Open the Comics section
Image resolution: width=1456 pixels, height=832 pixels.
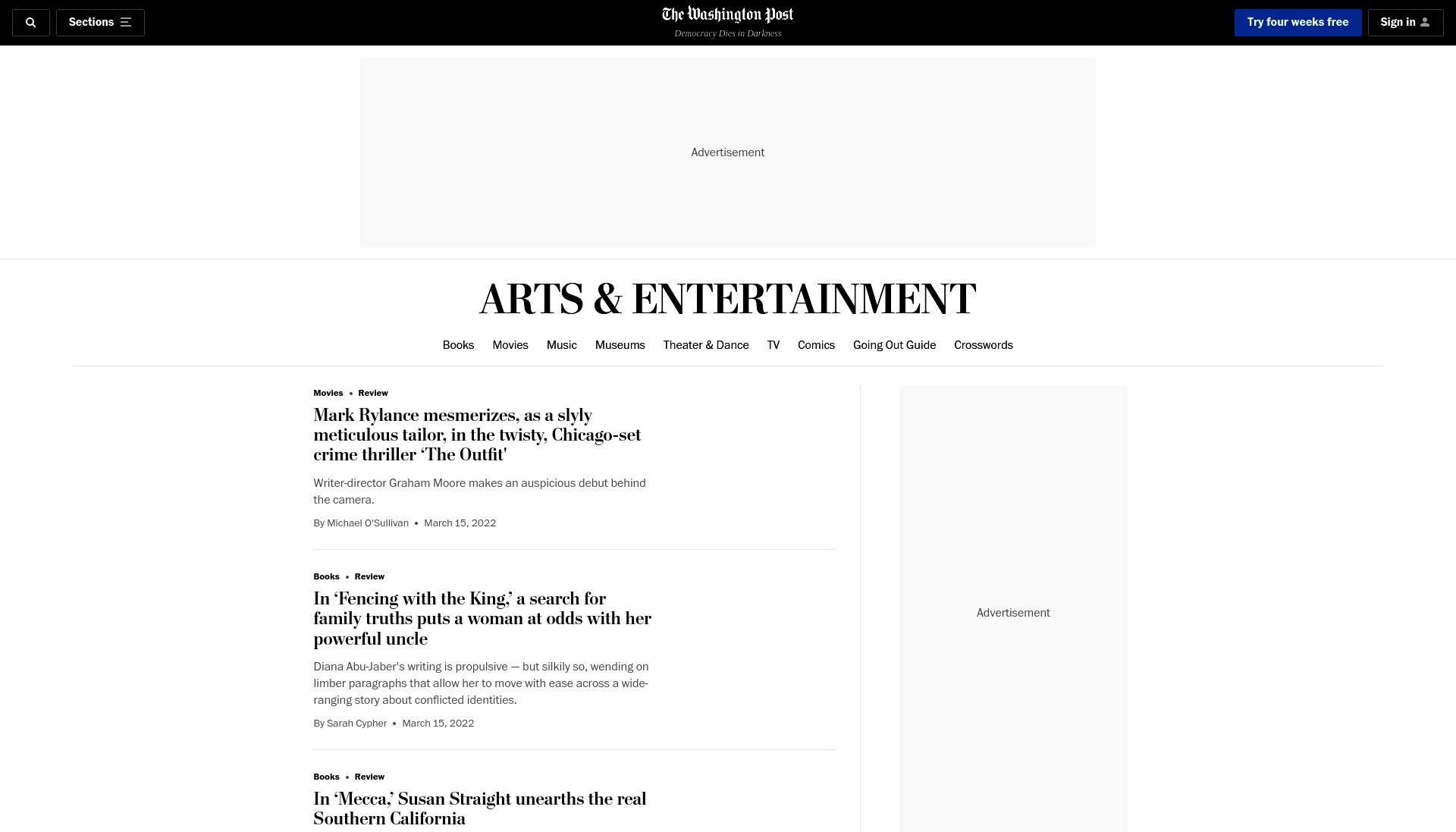(816, 345)
